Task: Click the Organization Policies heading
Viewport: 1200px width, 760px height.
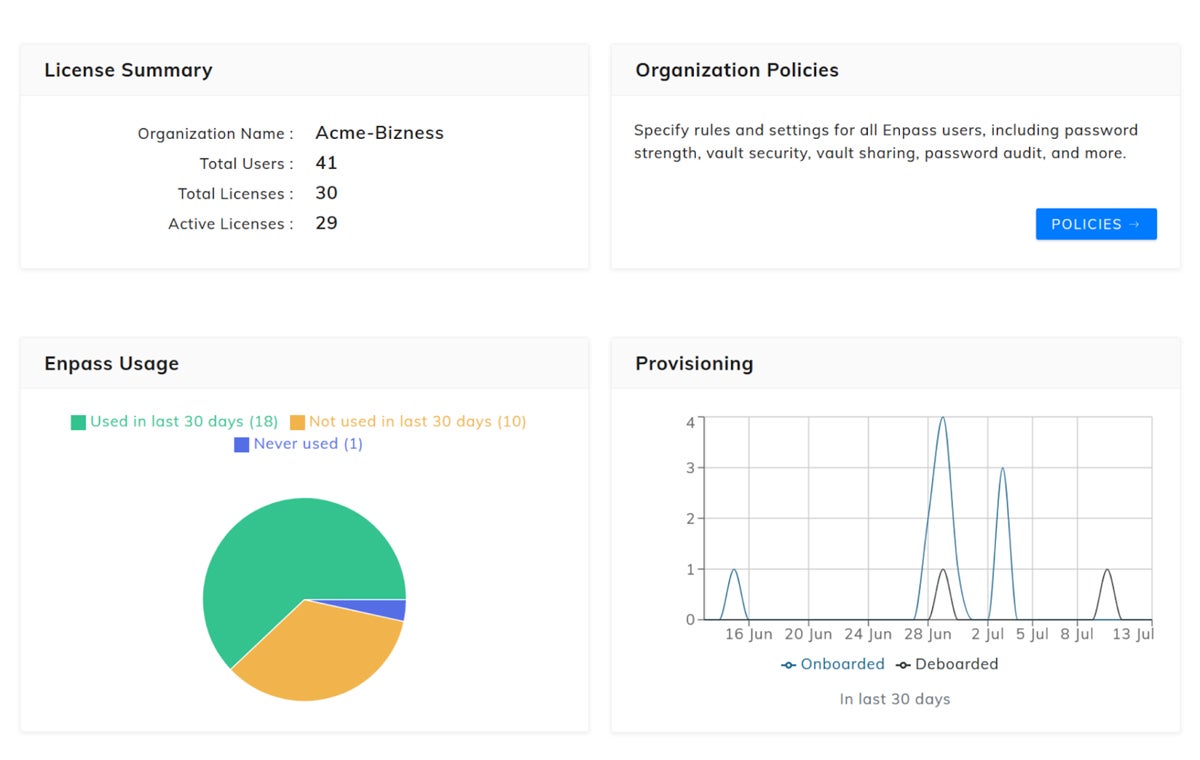Action: pos(737,70)
